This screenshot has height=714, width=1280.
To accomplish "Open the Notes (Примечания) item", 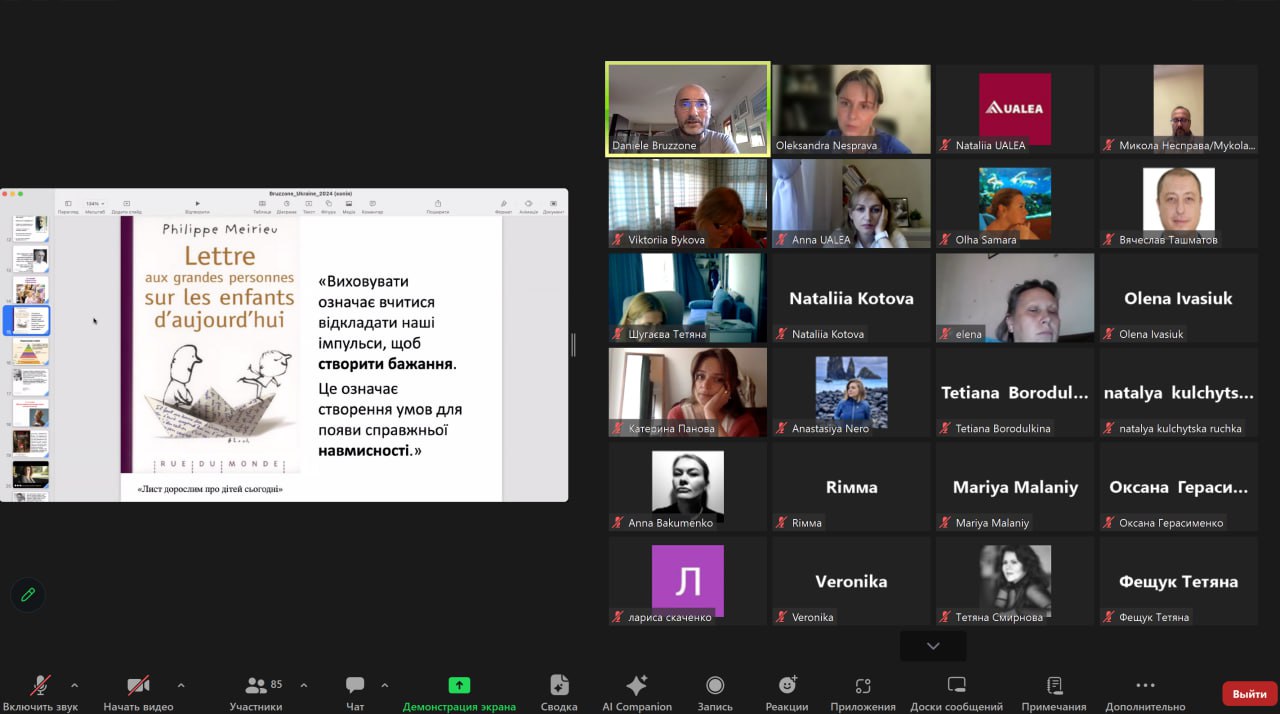I will click(x=1054, y=686).
